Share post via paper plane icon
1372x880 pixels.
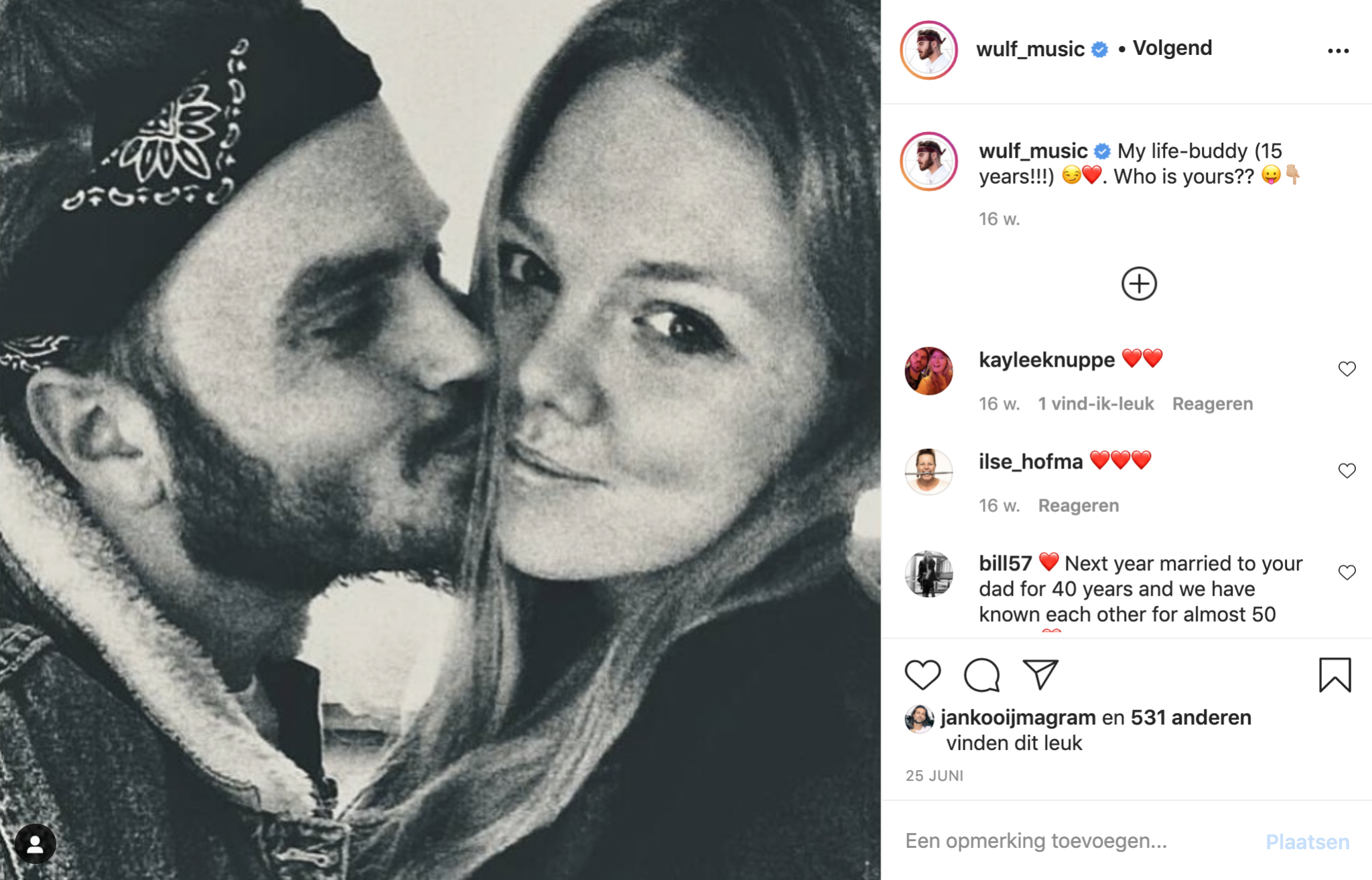pyautogui.click(x=1040, y=674)
